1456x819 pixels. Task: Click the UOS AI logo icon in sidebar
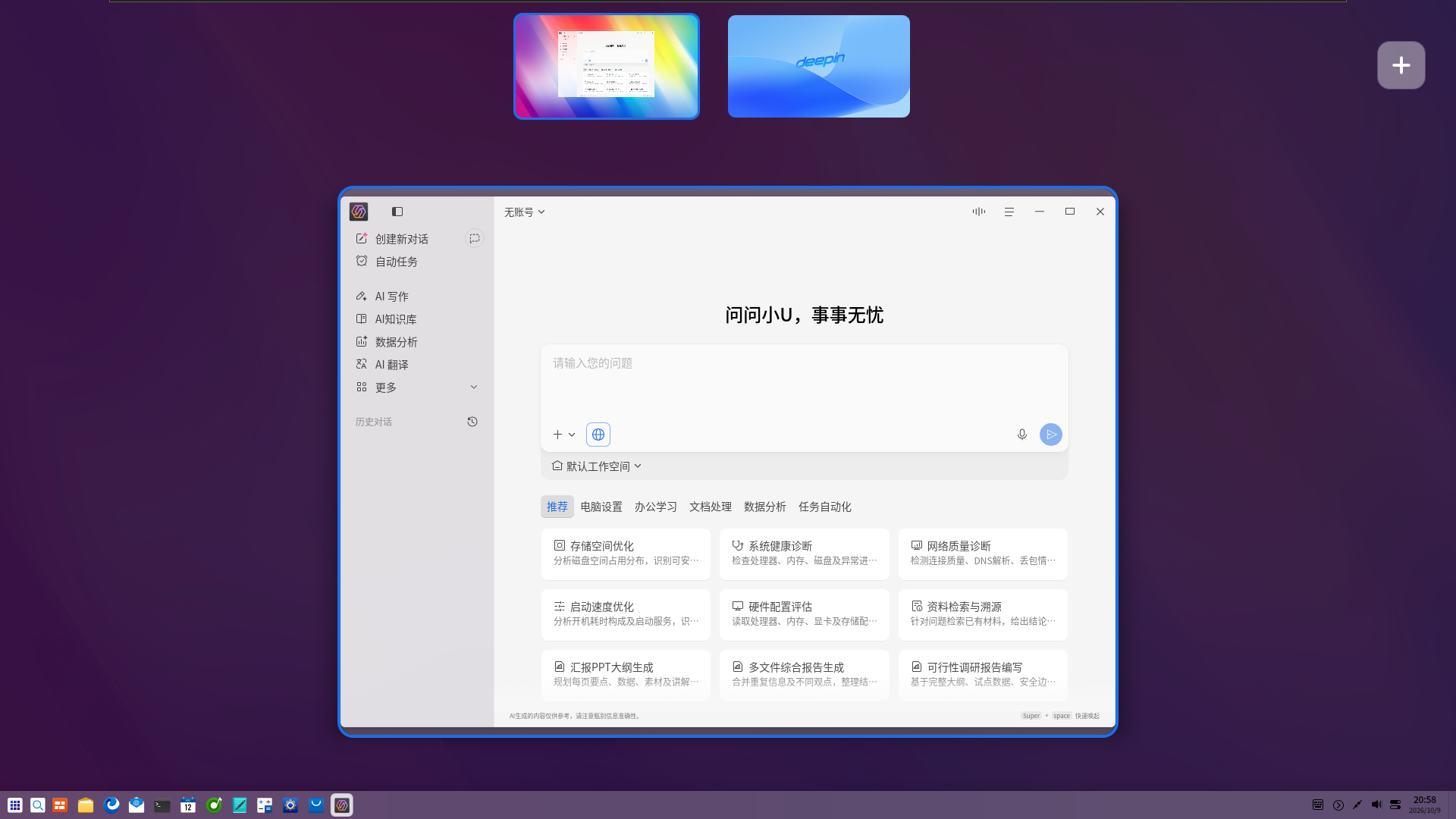point(359,212)
